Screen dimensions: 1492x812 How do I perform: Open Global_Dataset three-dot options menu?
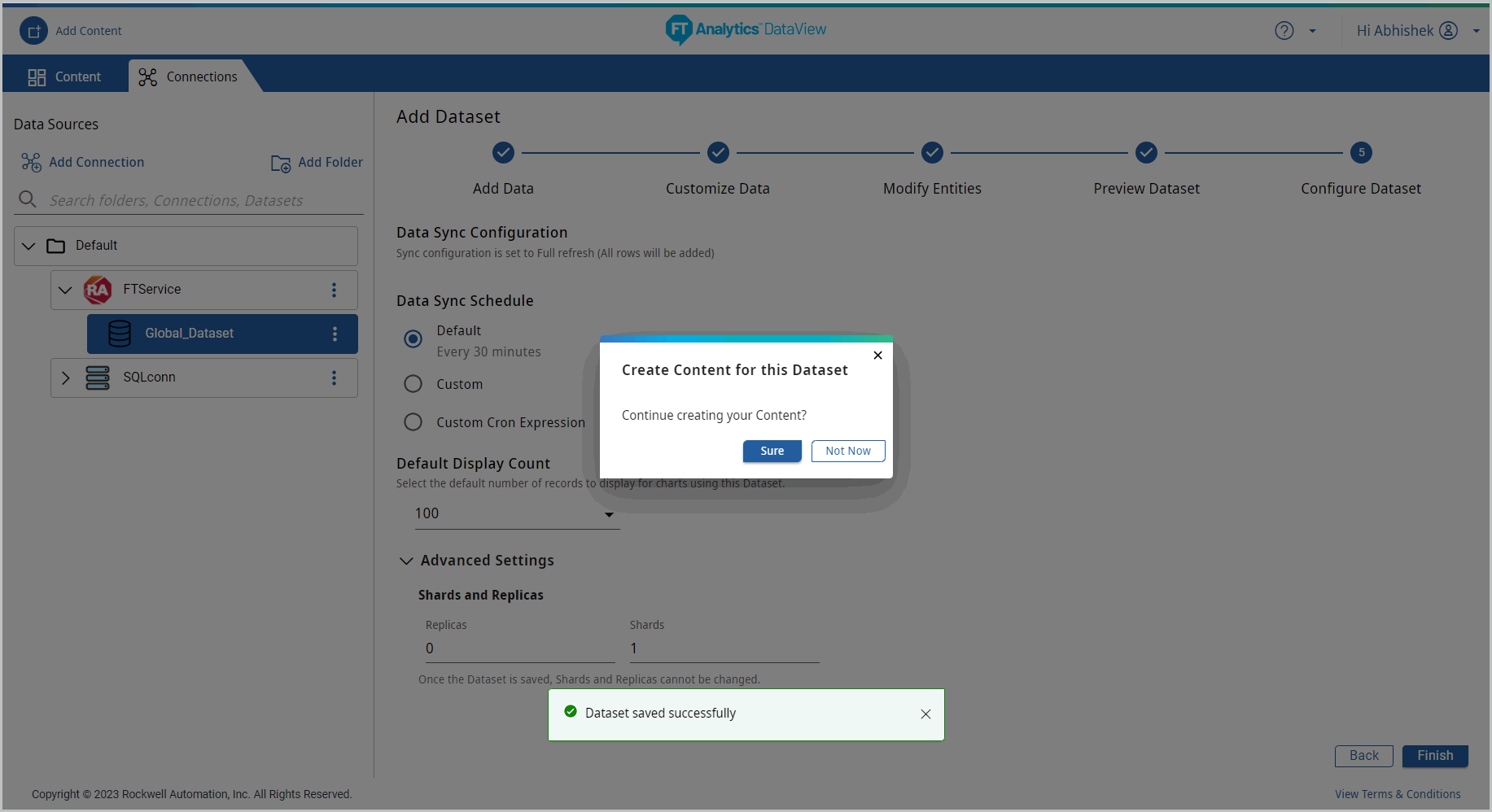[335, 334]
